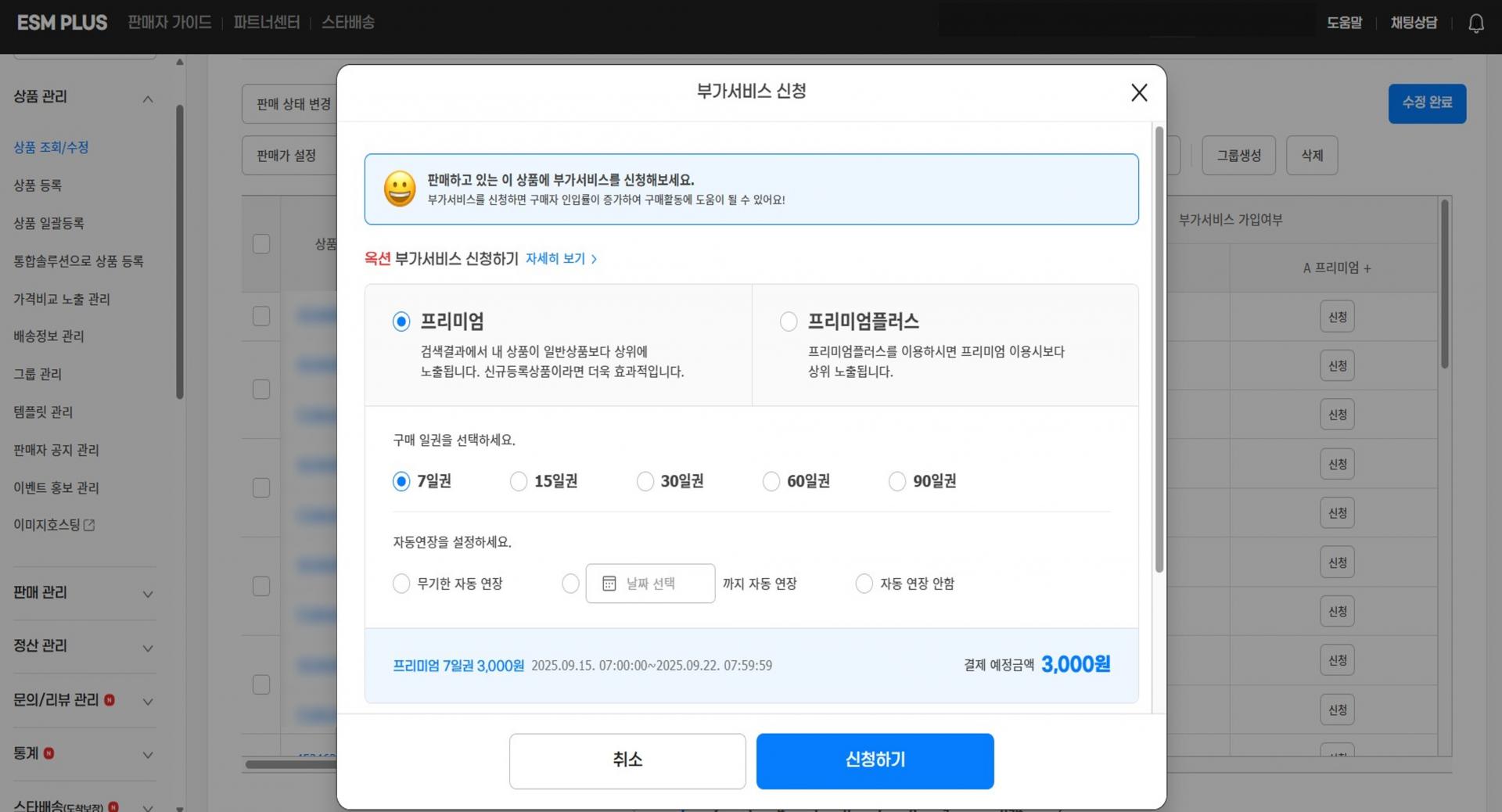Viewport: 1502px width, 812px height.
Task: Expand the 정산 관리 section
Action: pyautogui.click(x=148, y=648)
